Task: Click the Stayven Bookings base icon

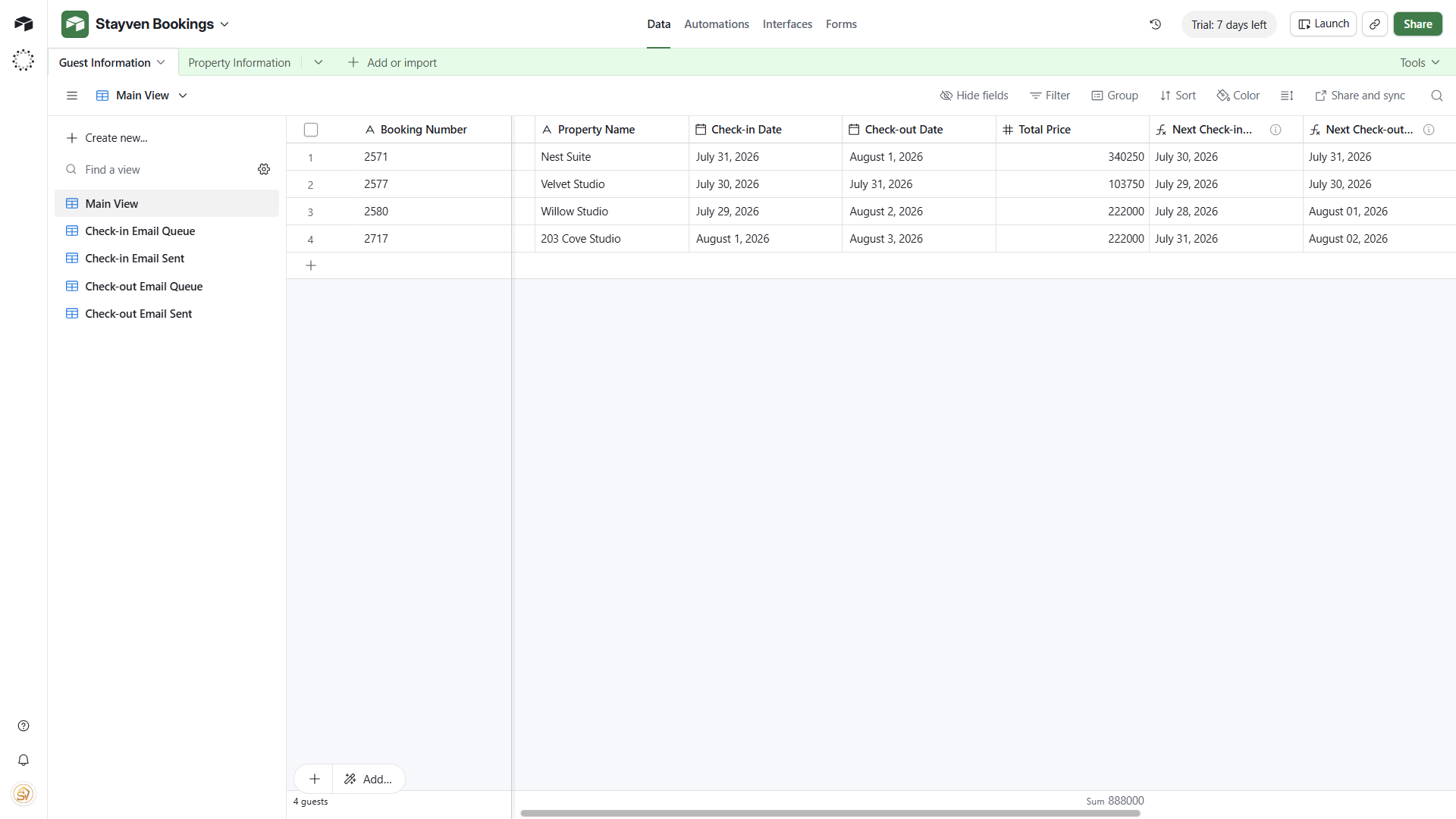Action: pyautogui.click(x=75, y=24)
